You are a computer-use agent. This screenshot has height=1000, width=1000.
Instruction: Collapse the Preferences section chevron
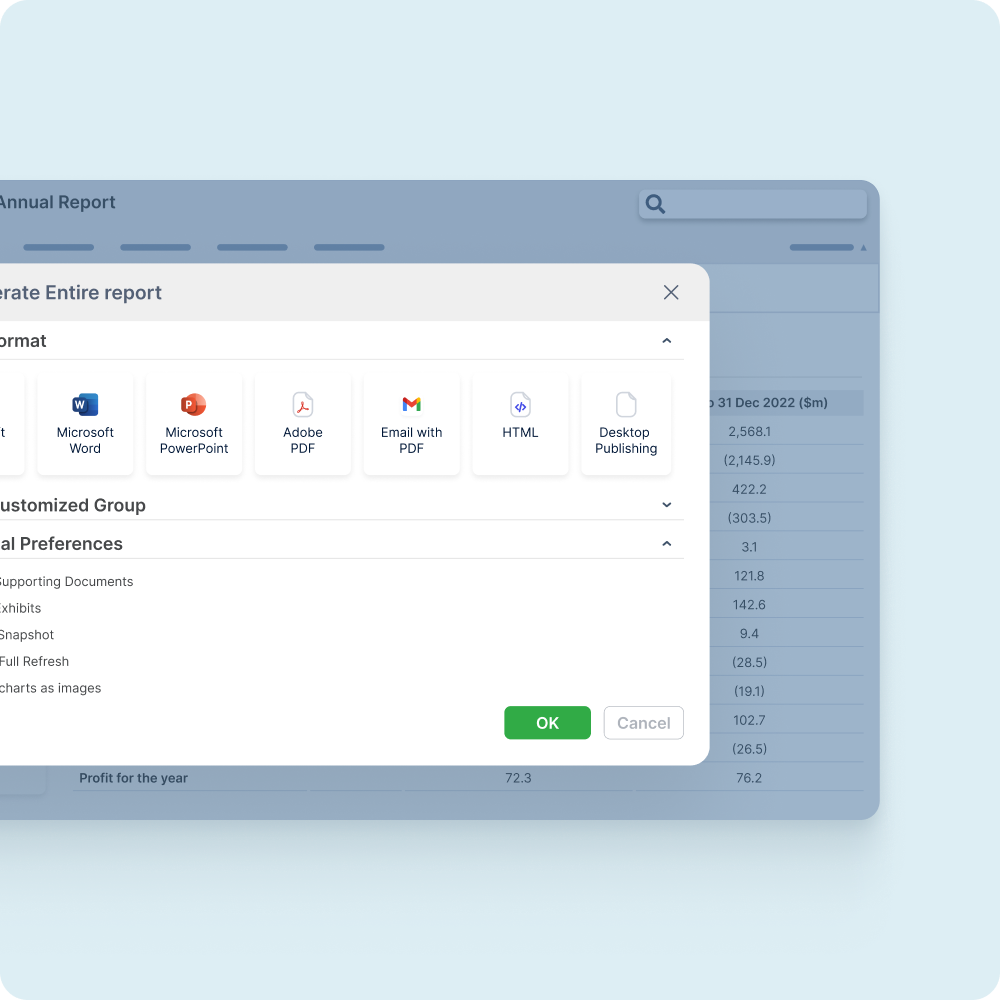(x=666, y=543)
